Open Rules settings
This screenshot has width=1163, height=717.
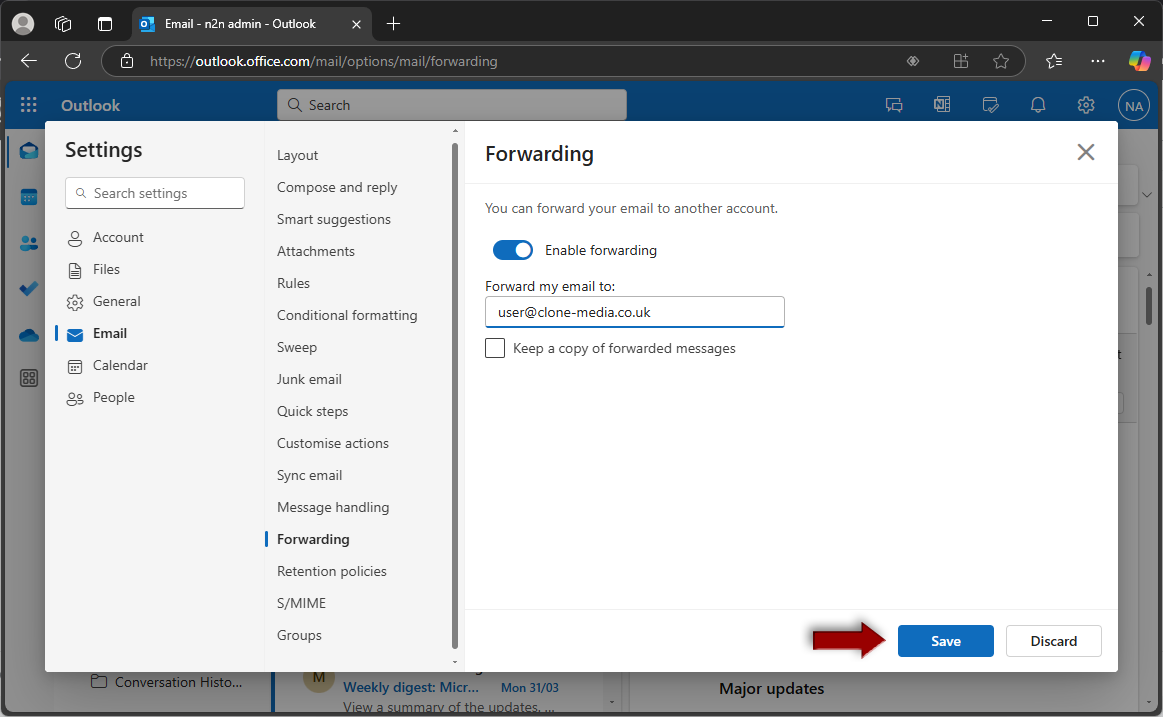[293, 282]
